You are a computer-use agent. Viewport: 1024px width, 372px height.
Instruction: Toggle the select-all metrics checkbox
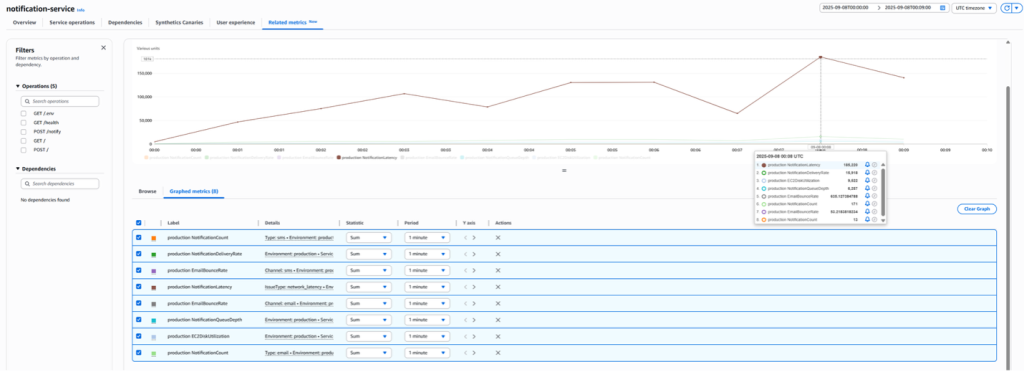click(x=138, y=223)
